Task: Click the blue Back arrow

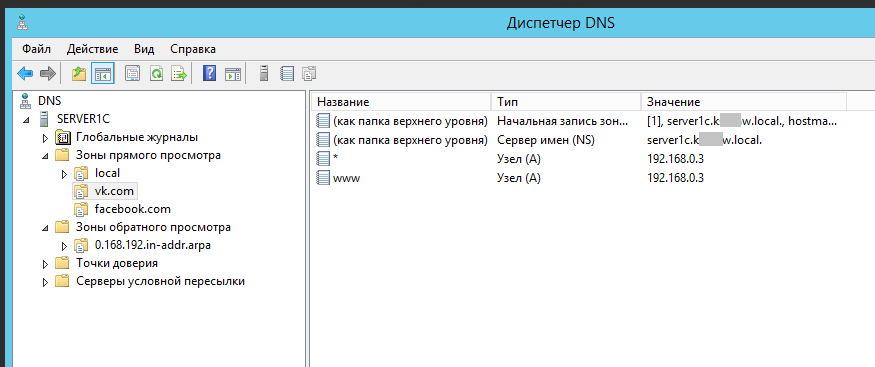Action: coord(25,73)
